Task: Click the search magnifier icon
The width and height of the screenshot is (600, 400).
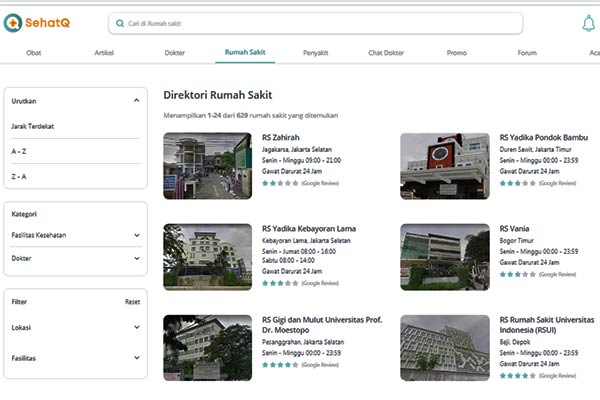Action: 120,23
